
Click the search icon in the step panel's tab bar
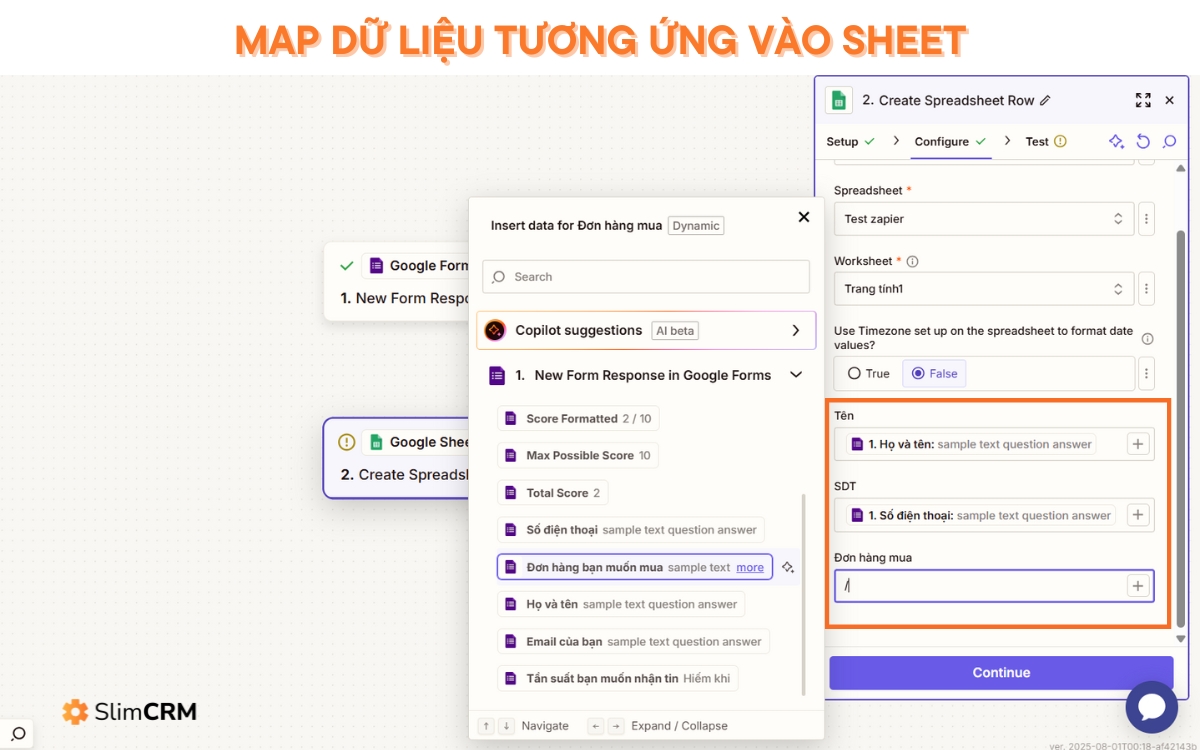pyautogui.click(x=1169, y=141)
